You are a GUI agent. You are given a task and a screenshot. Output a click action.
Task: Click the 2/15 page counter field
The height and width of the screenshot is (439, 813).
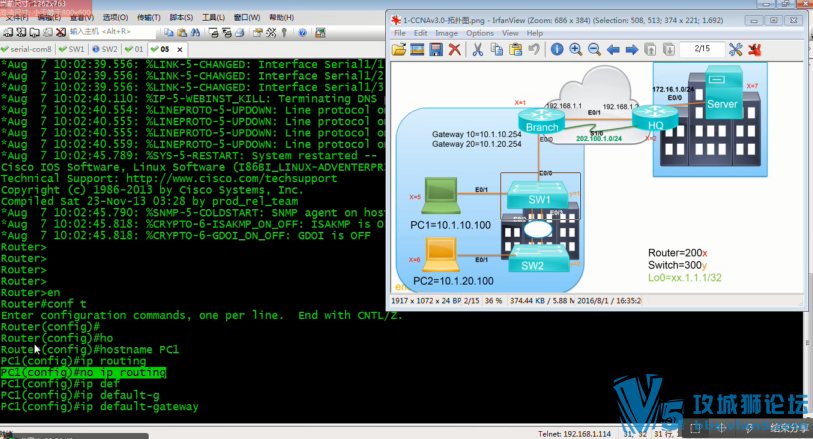(x=702, y=49)
